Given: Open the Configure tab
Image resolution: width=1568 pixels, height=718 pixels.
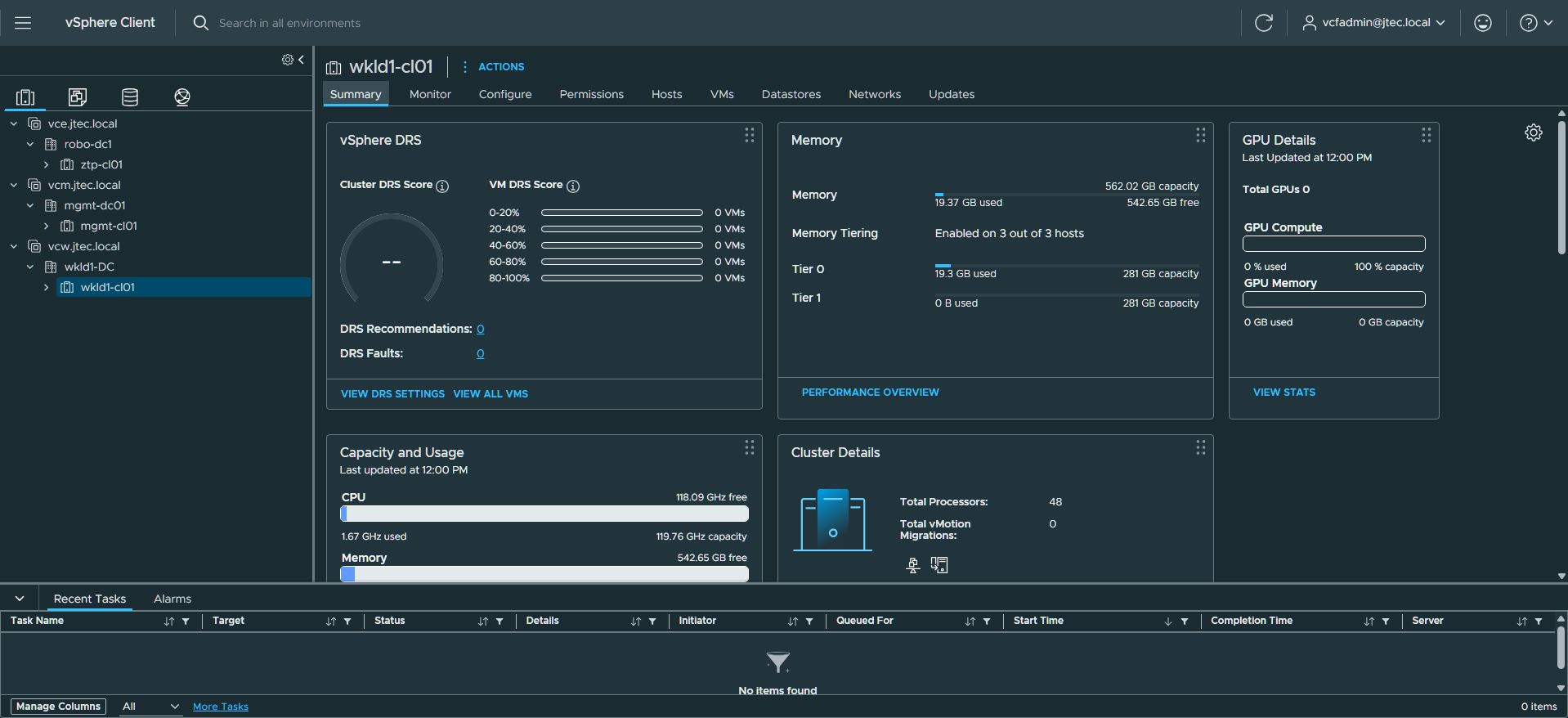Looking at the screenshot, I should (x=505, y=94).
